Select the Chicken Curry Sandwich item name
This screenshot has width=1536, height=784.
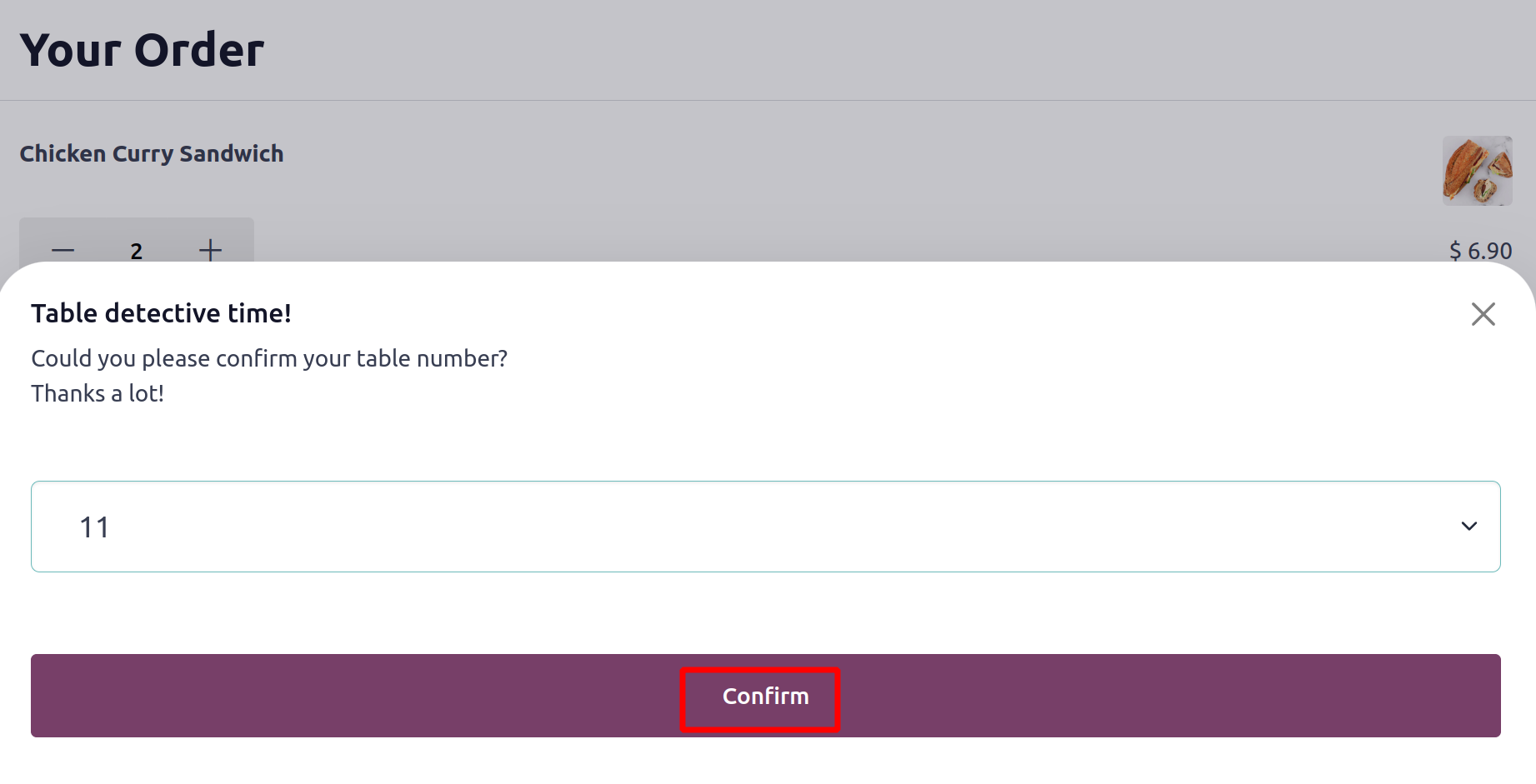pos(152,154)
